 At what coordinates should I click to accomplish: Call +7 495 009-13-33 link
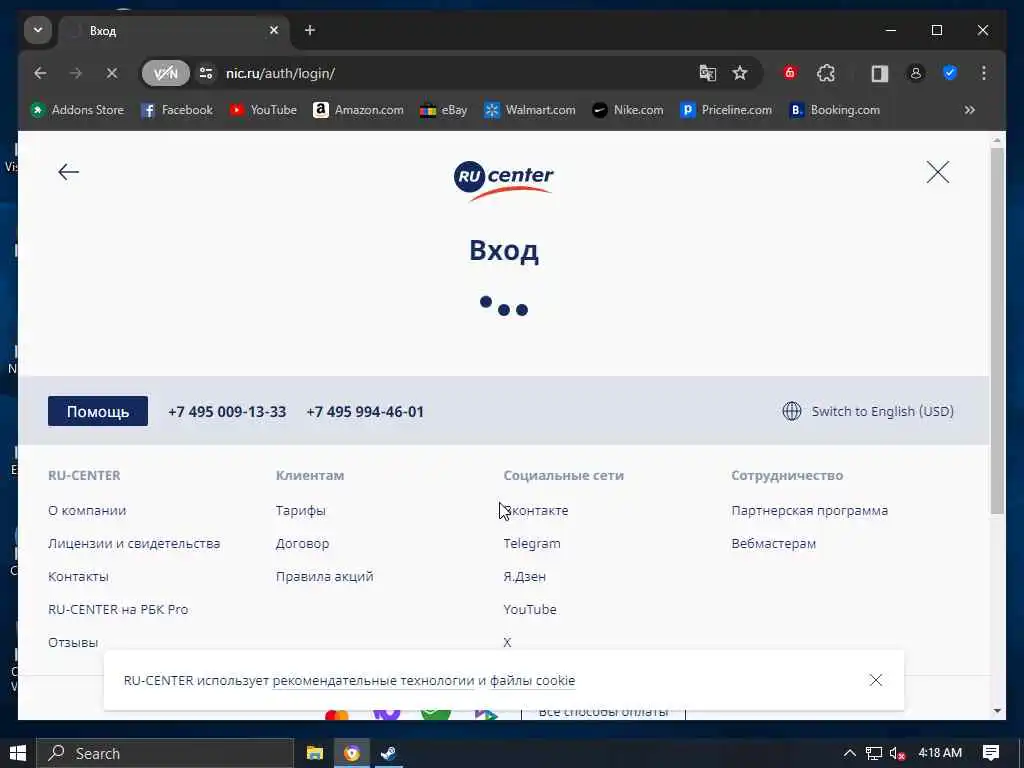(227, 412)
